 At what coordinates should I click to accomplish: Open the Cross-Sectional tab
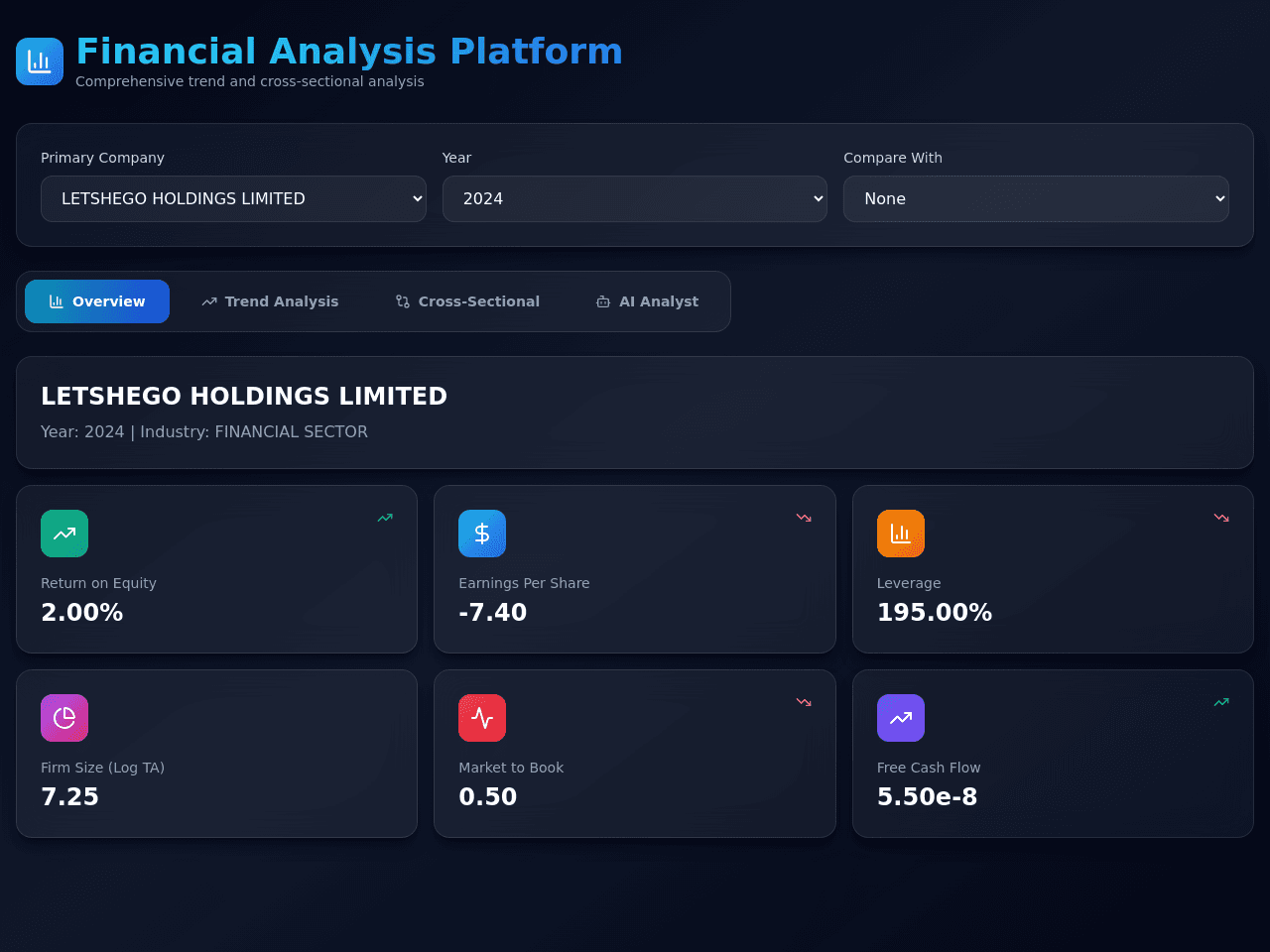467,301
